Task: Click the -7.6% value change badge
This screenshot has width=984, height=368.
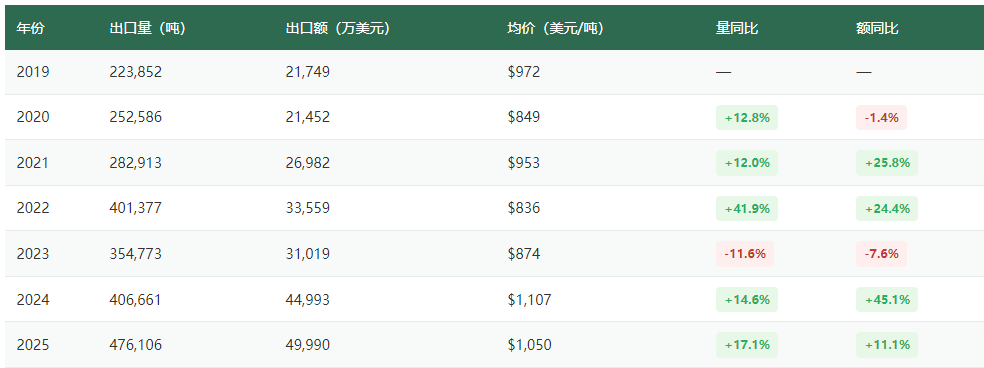Action: (881, 254)
